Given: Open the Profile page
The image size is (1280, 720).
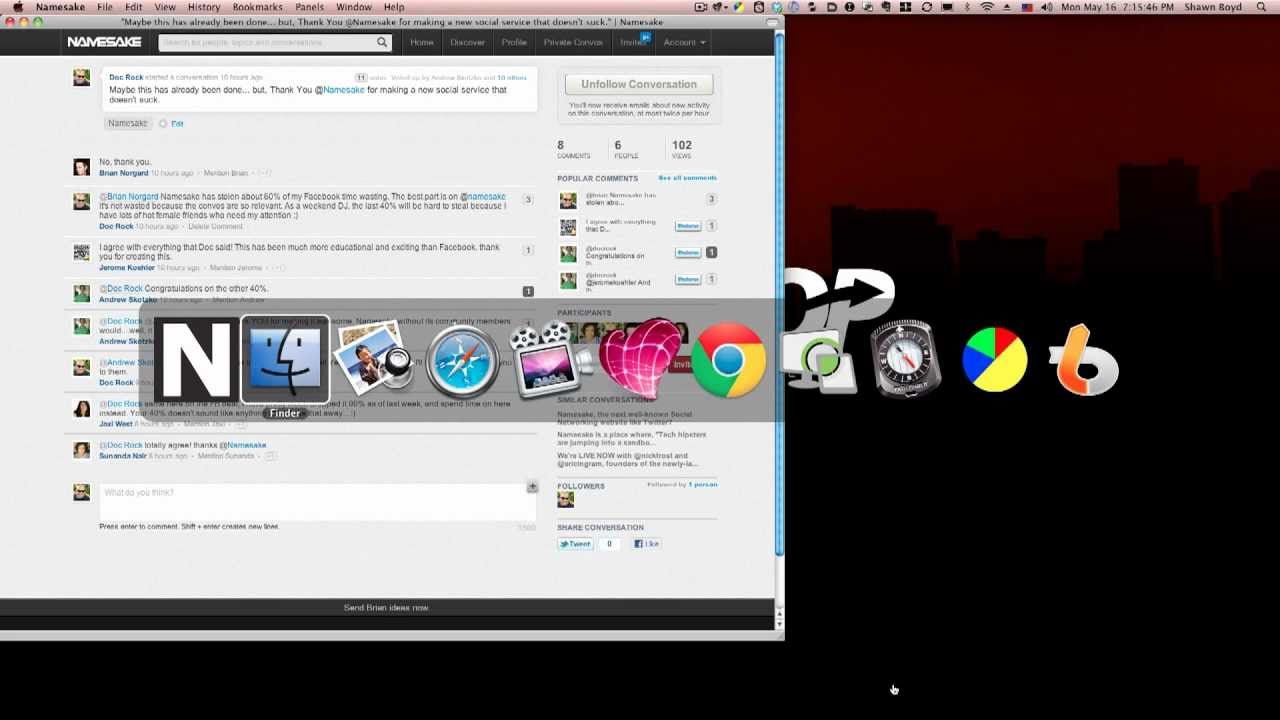Looking at the screenshot, I should click(x=514, y=43).
